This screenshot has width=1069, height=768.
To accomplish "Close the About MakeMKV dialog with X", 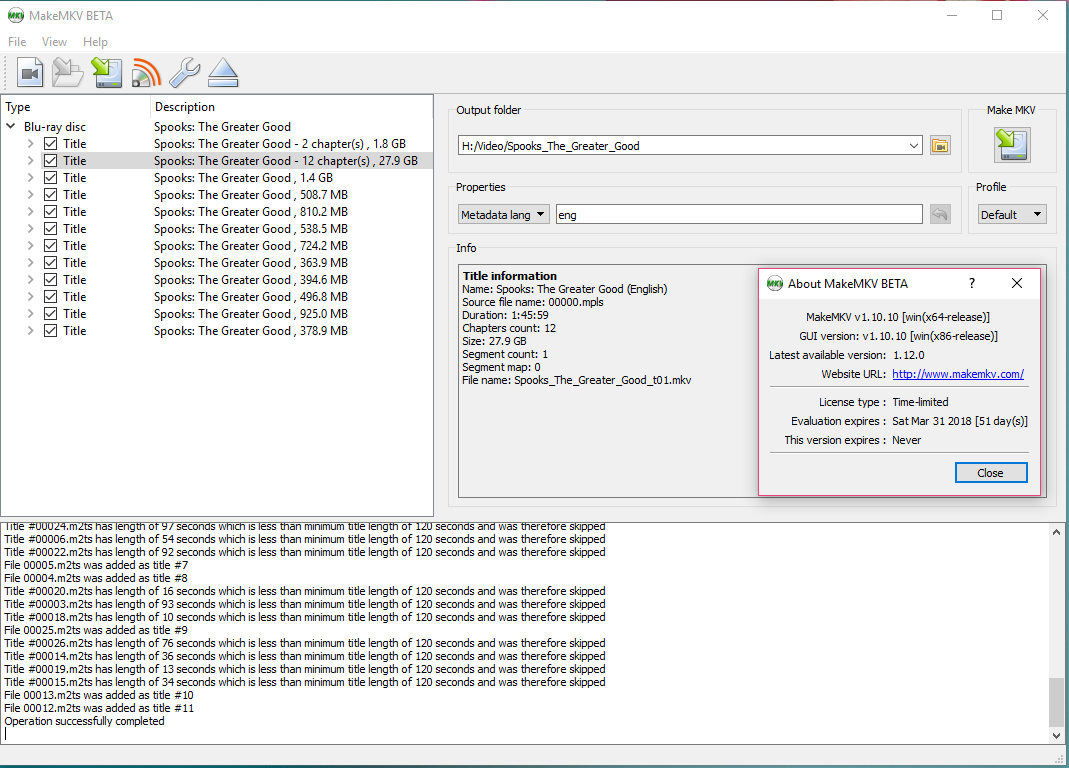I will click(1017, 283).
